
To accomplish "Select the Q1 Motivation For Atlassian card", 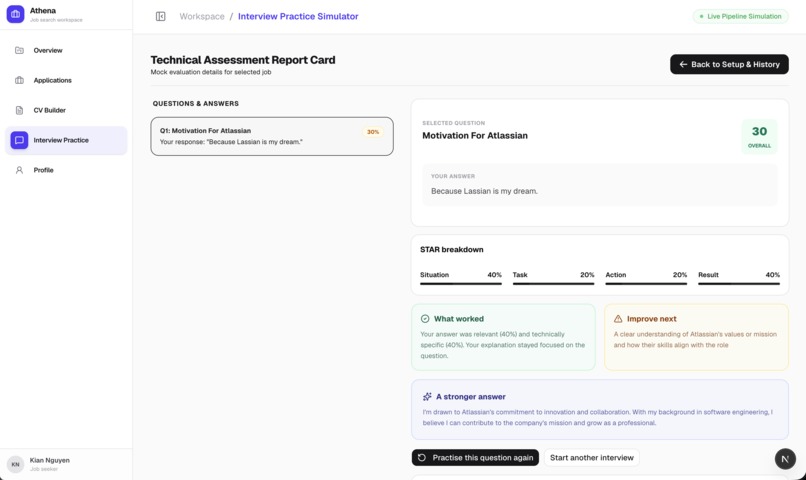I will 272,136.
